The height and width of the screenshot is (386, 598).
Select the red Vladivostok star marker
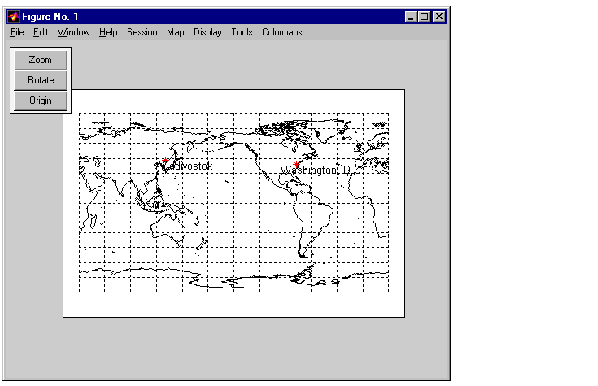pos(165,160)
